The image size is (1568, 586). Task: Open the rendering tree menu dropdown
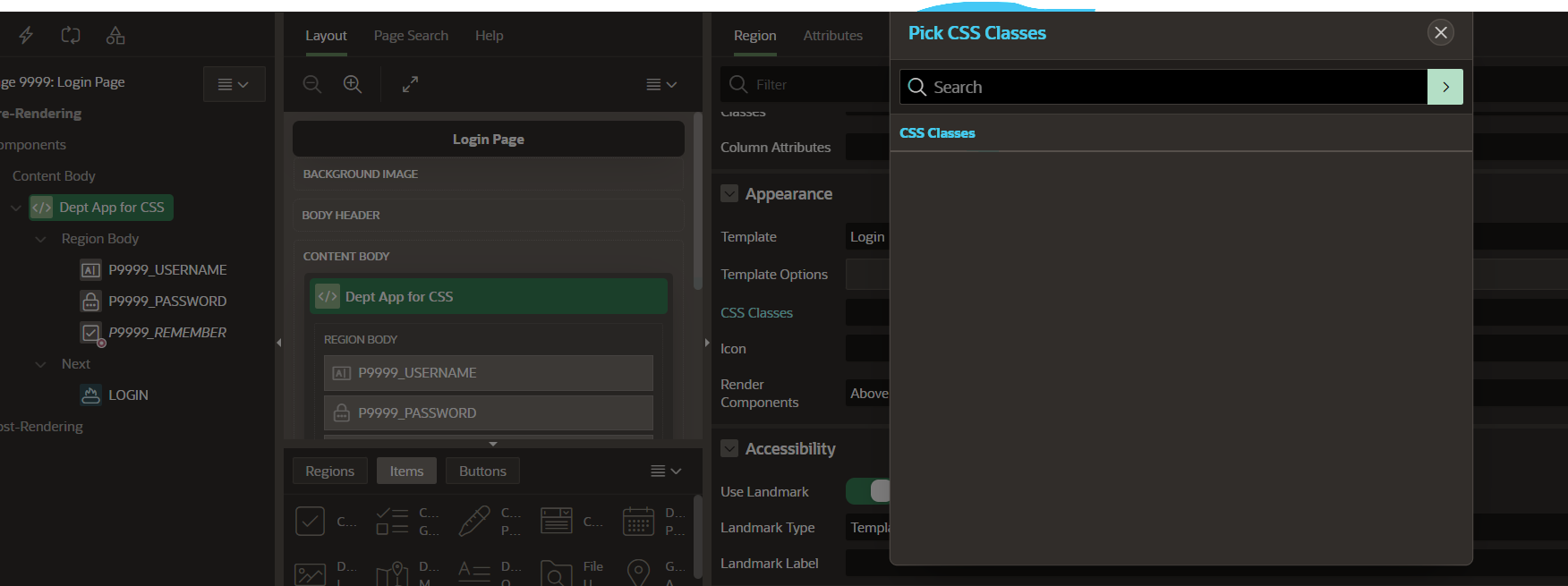(x=234, y=84)
